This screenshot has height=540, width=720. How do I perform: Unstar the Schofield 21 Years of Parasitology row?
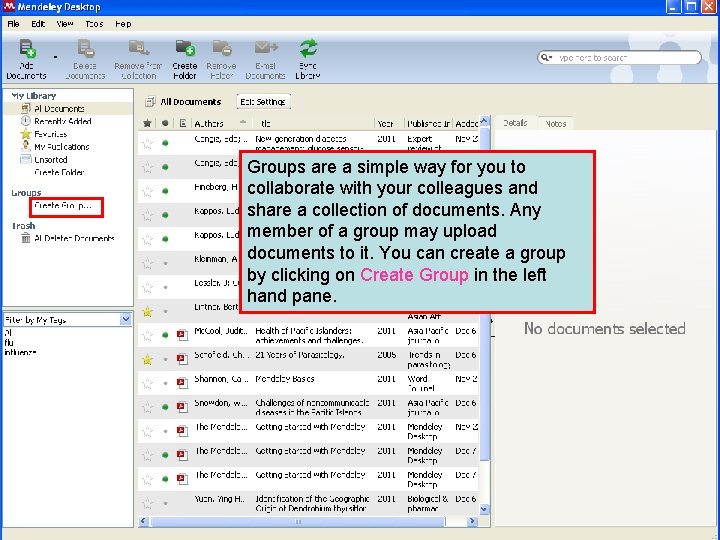tap(147, 359)
